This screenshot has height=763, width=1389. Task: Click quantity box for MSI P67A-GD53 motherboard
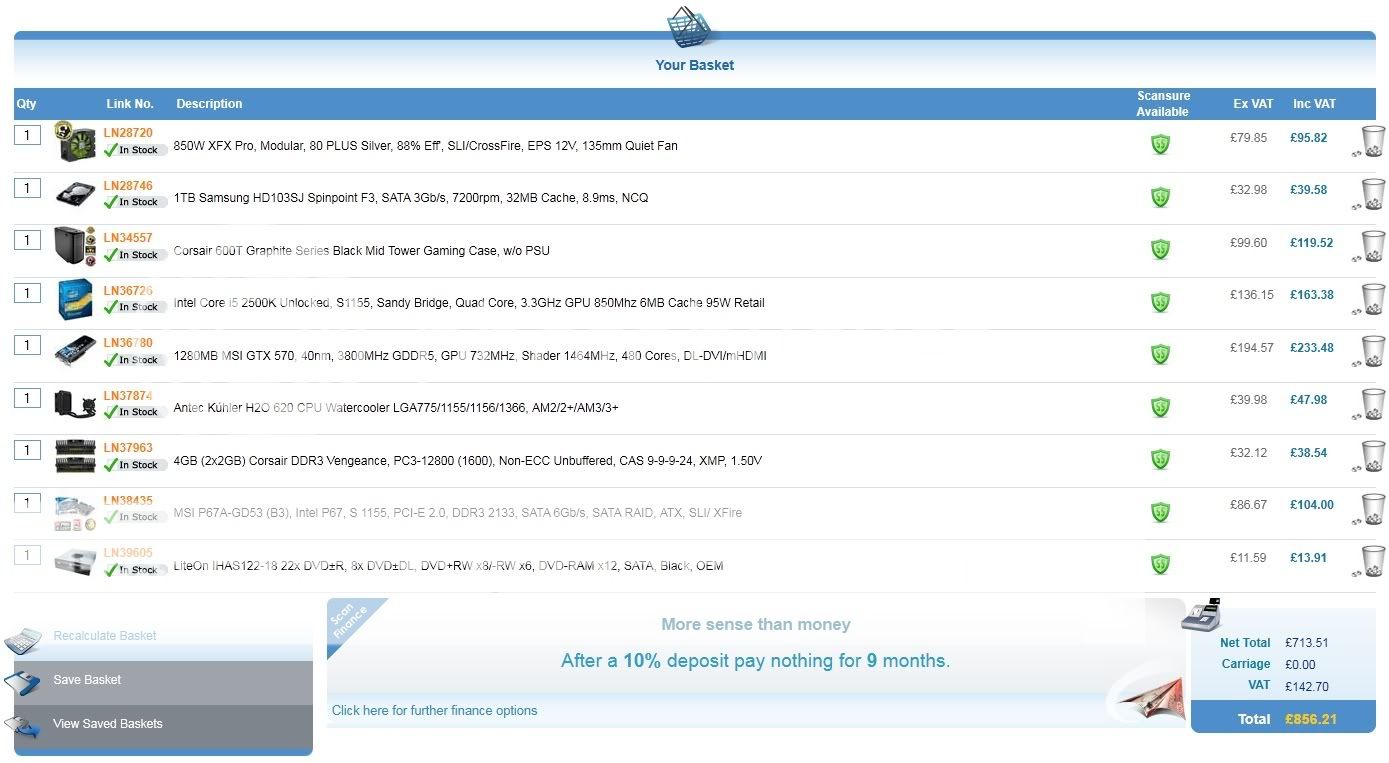click(x=27, y=503)
